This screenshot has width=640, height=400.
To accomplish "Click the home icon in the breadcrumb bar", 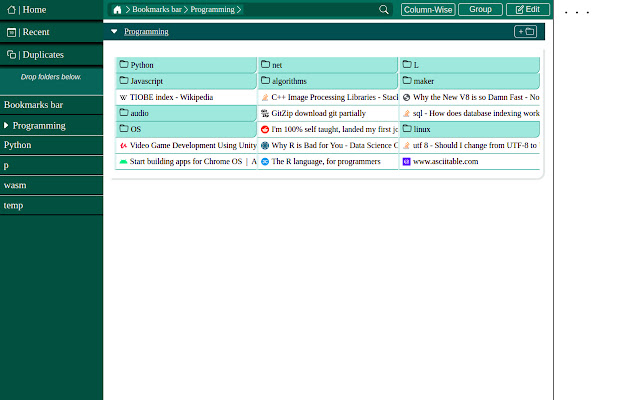I will coord(117,10).
